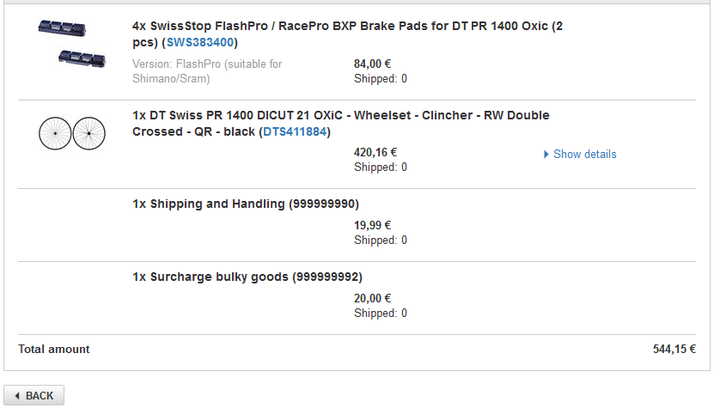Click the Total amount label

pos(54,349)
